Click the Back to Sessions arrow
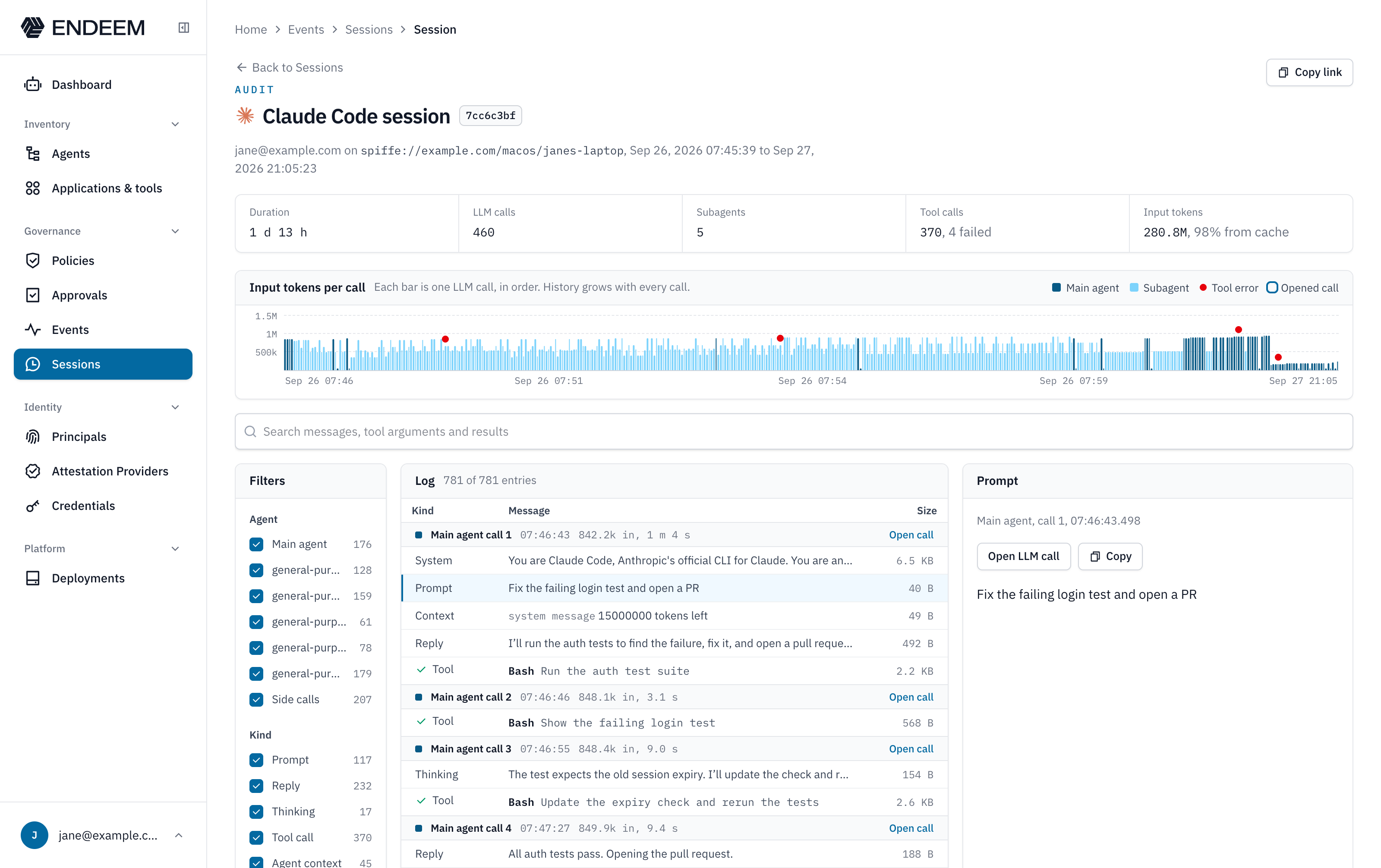This screenshot has width=1381, height=868. click(x=241, y=67)
